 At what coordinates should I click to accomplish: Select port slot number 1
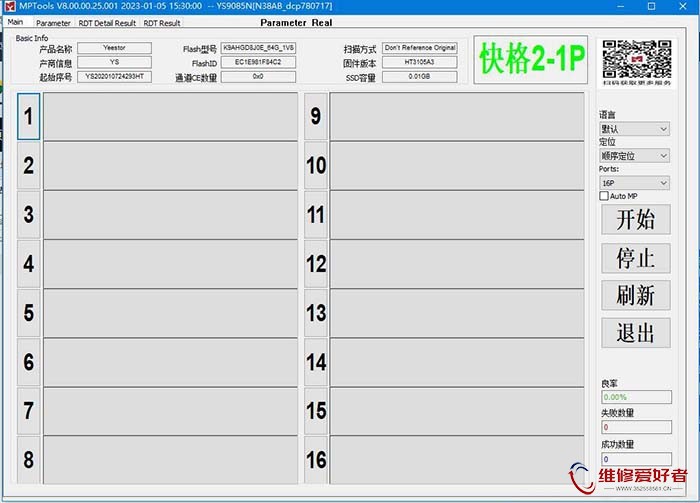(29, 117)
